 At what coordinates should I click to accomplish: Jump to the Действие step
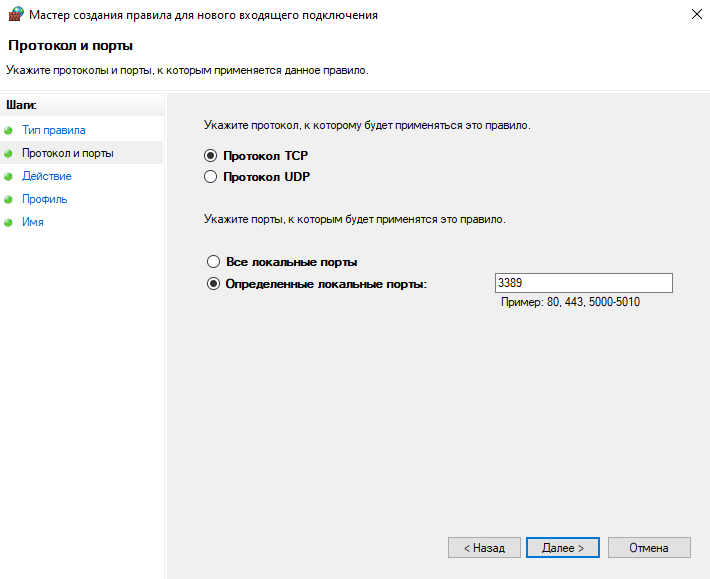(x=46, y=176)
